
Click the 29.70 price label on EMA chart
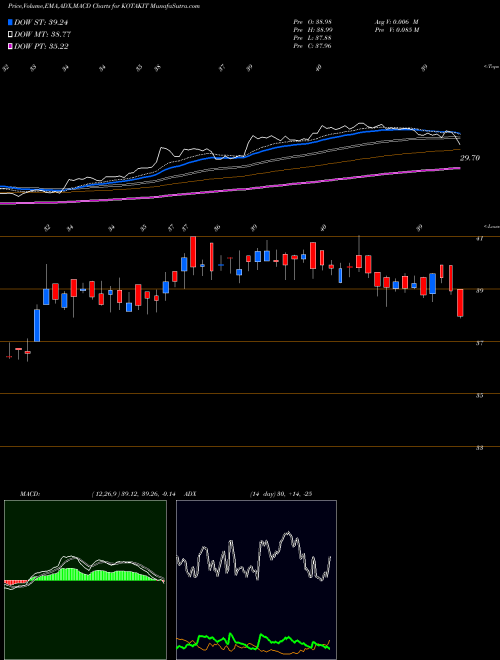470,158
